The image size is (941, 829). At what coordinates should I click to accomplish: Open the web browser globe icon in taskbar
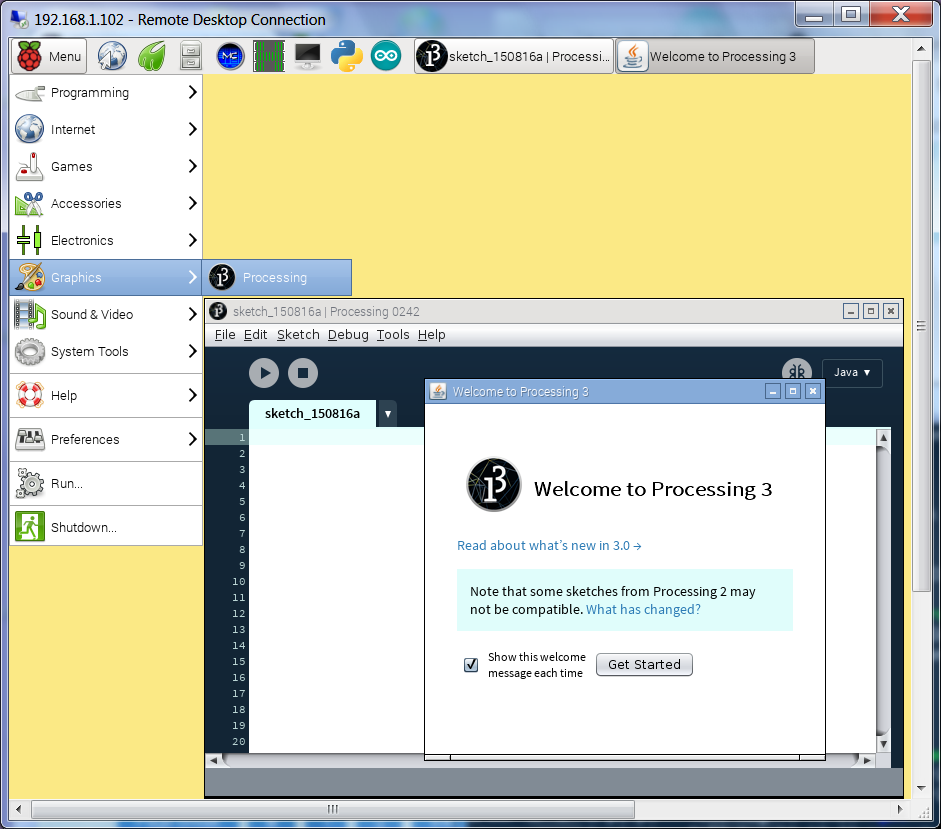[x=112, y=57]
